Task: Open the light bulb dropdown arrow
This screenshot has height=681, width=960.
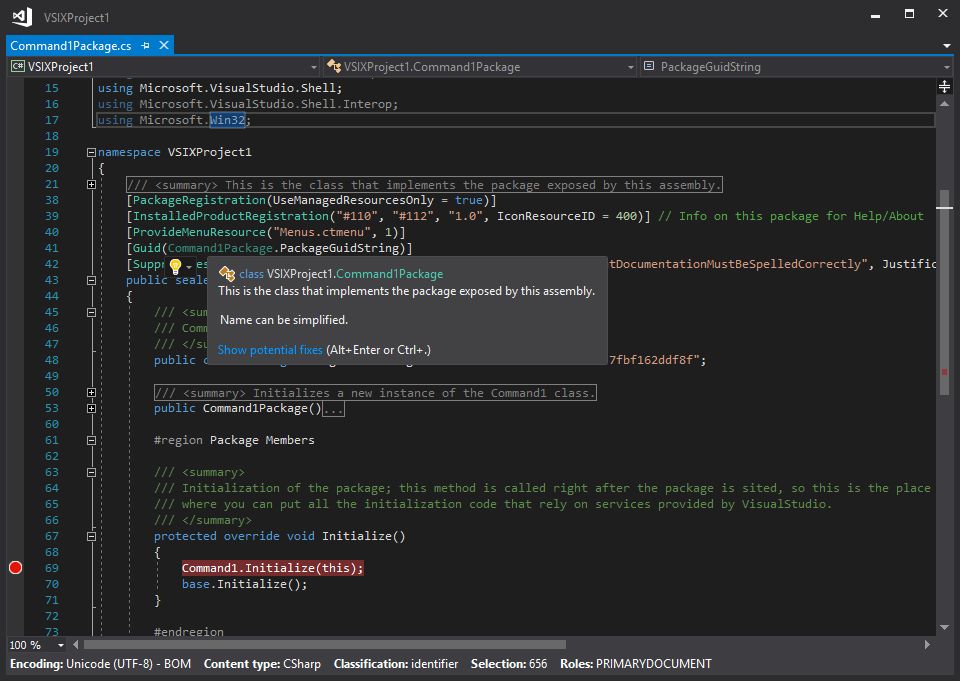Action: click(x=189, y=267)
